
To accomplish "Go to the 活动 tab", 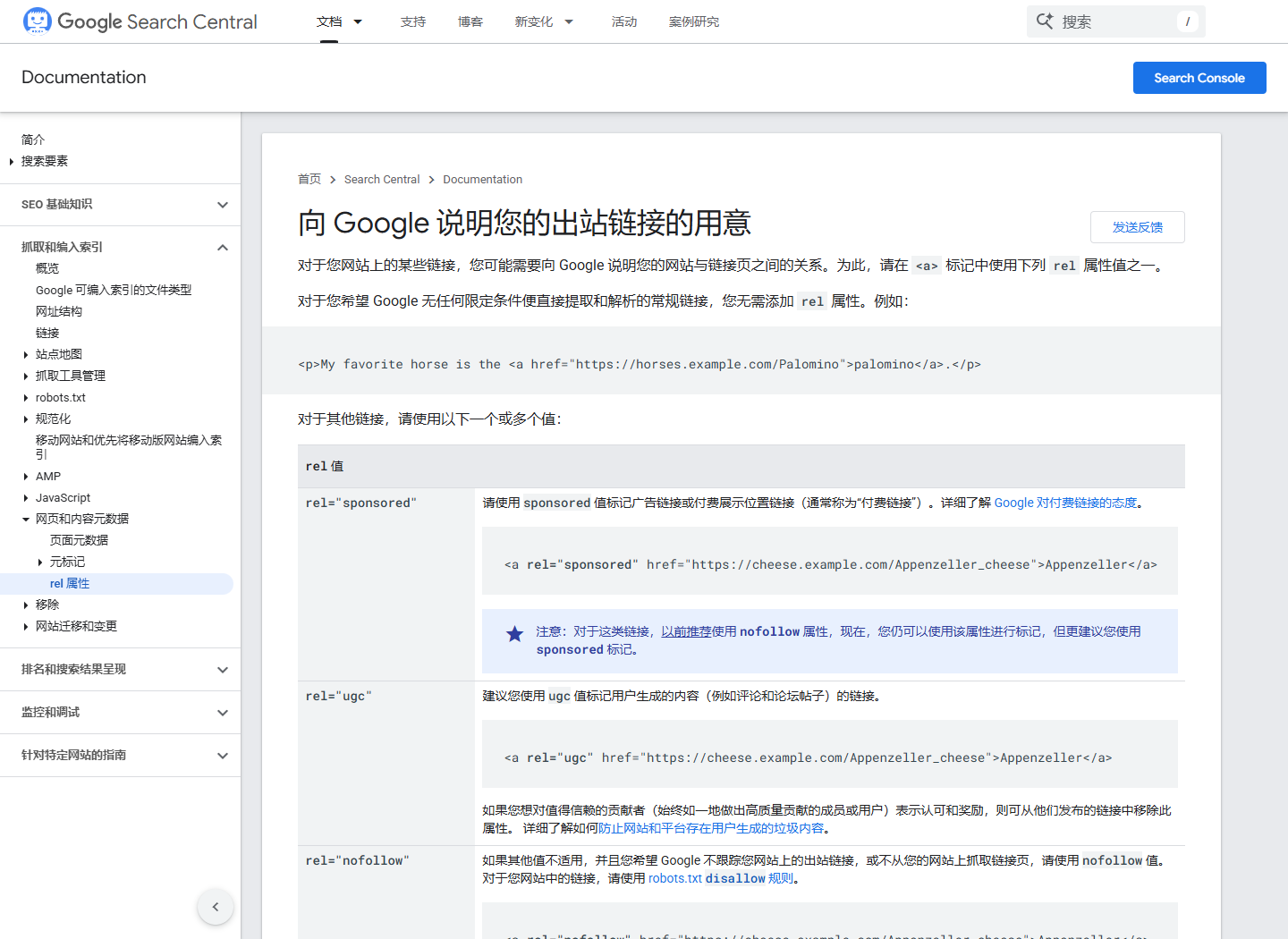I will point(624,21).
